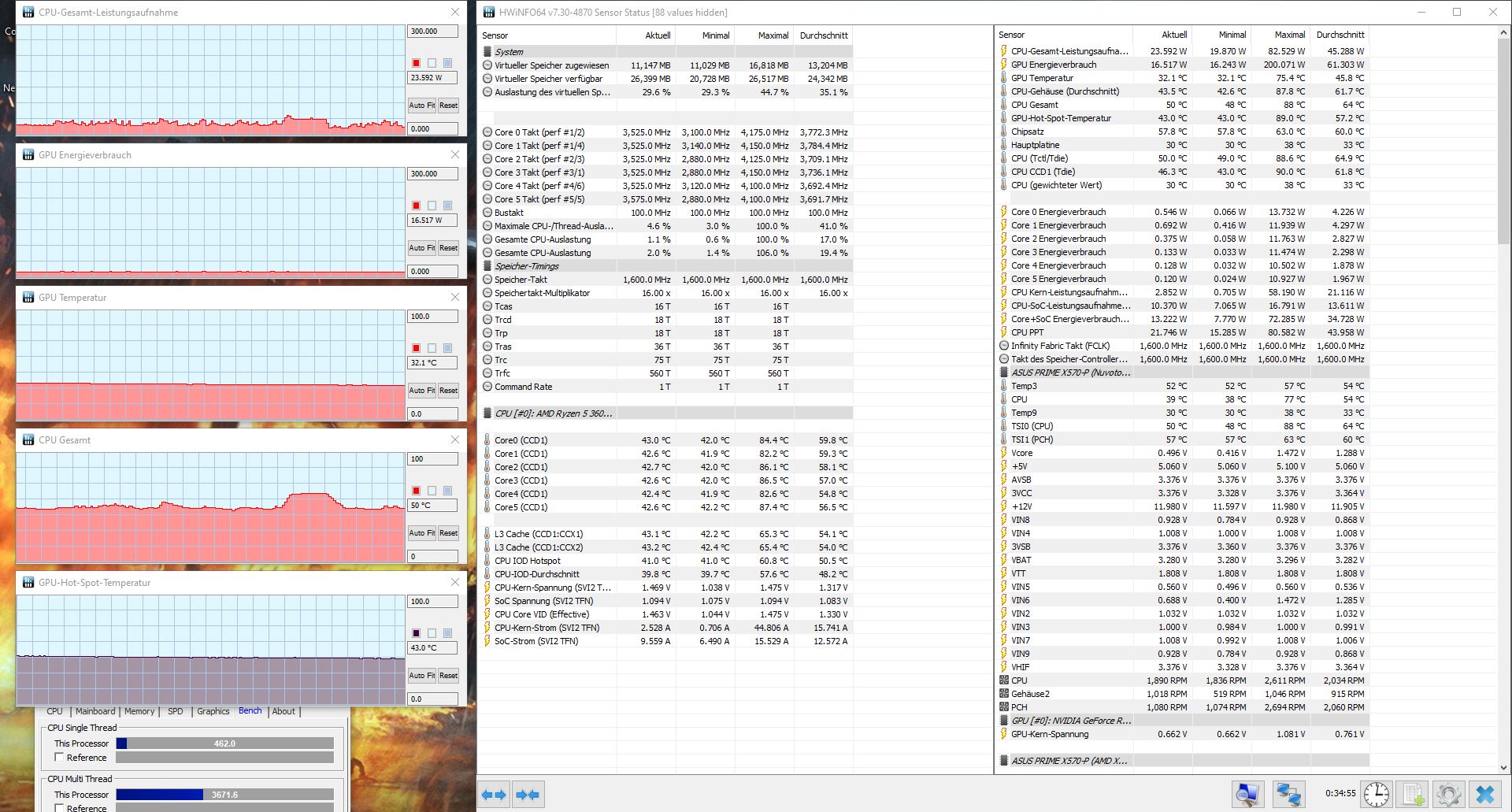
Task: Click the right double-arrow navigation icon
Action: point(528,794)
